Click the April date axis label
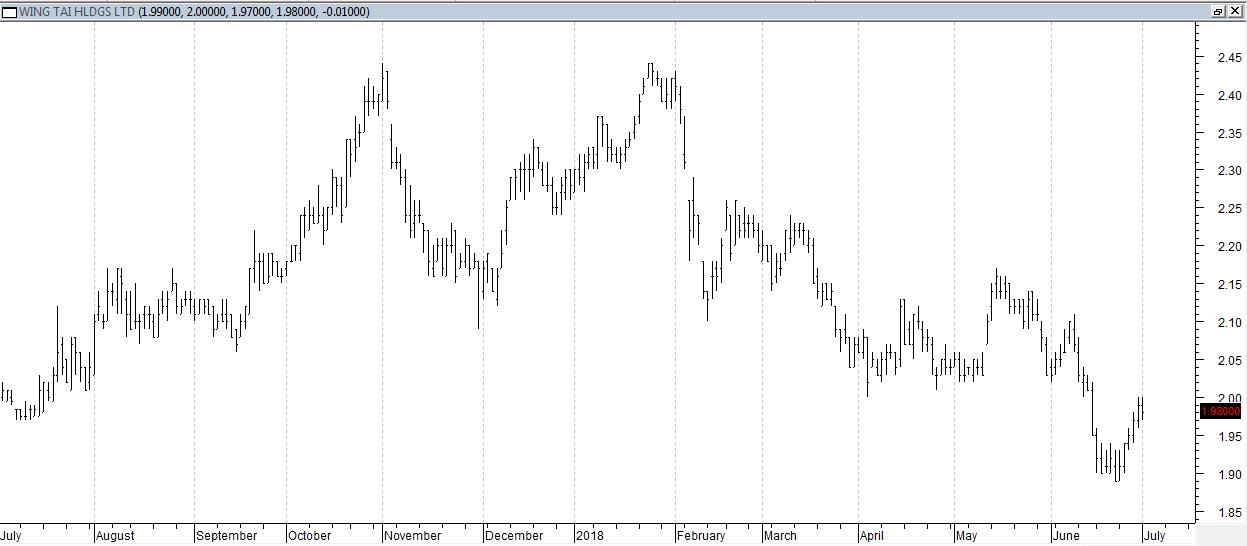Screen dimensions: 1247x546 872,536
